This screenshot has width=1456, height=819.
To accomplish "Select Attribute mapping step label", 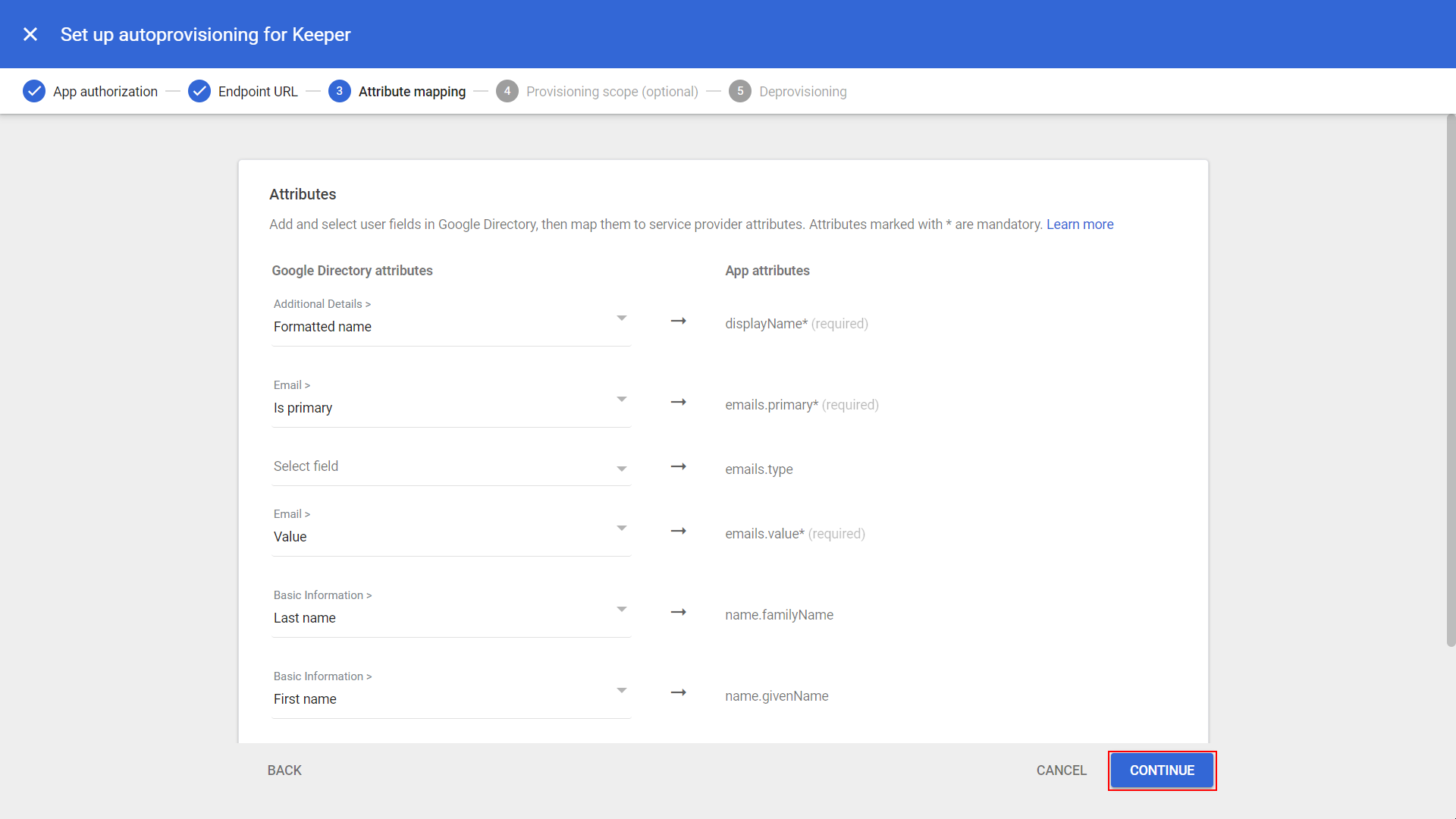I will [412, 91].
